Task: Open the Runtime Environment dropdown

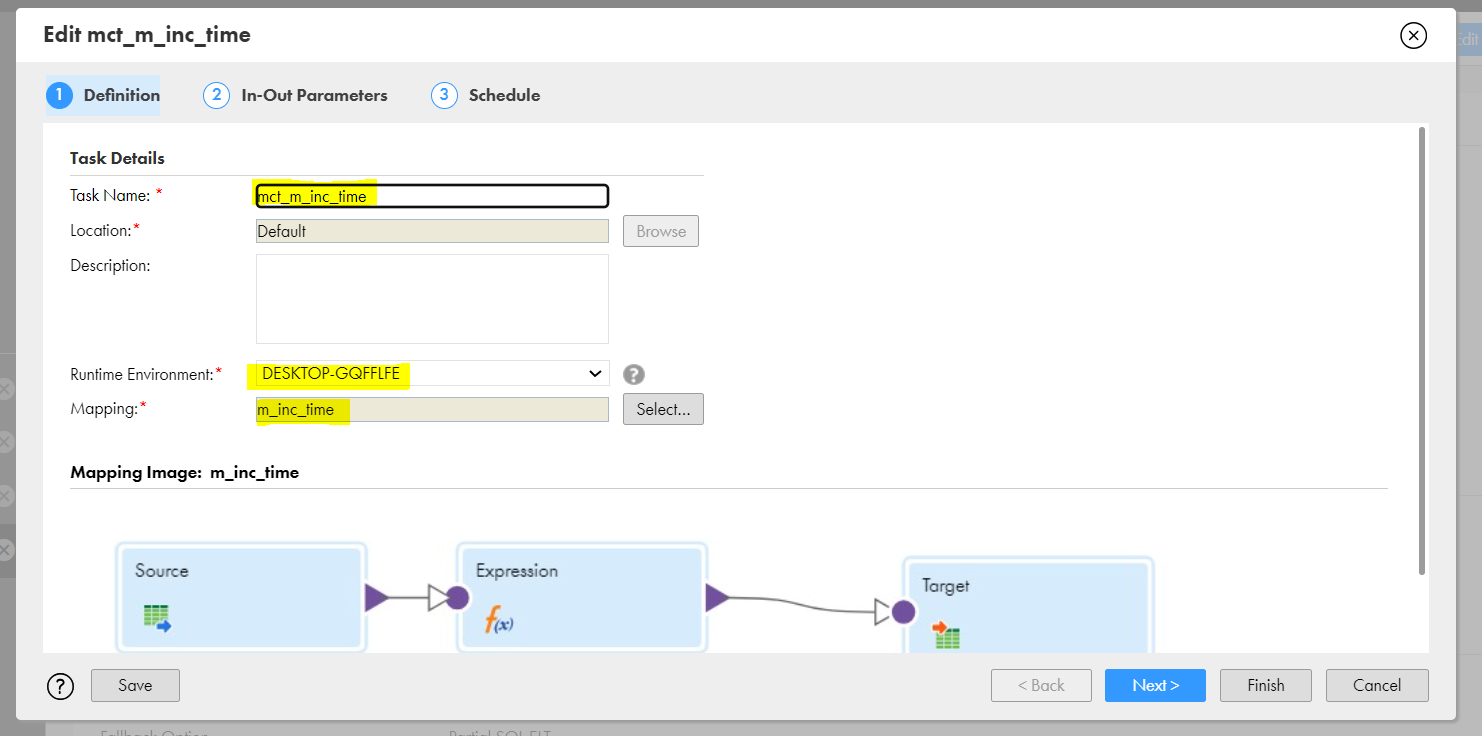Action: click(x=432, y=374)
